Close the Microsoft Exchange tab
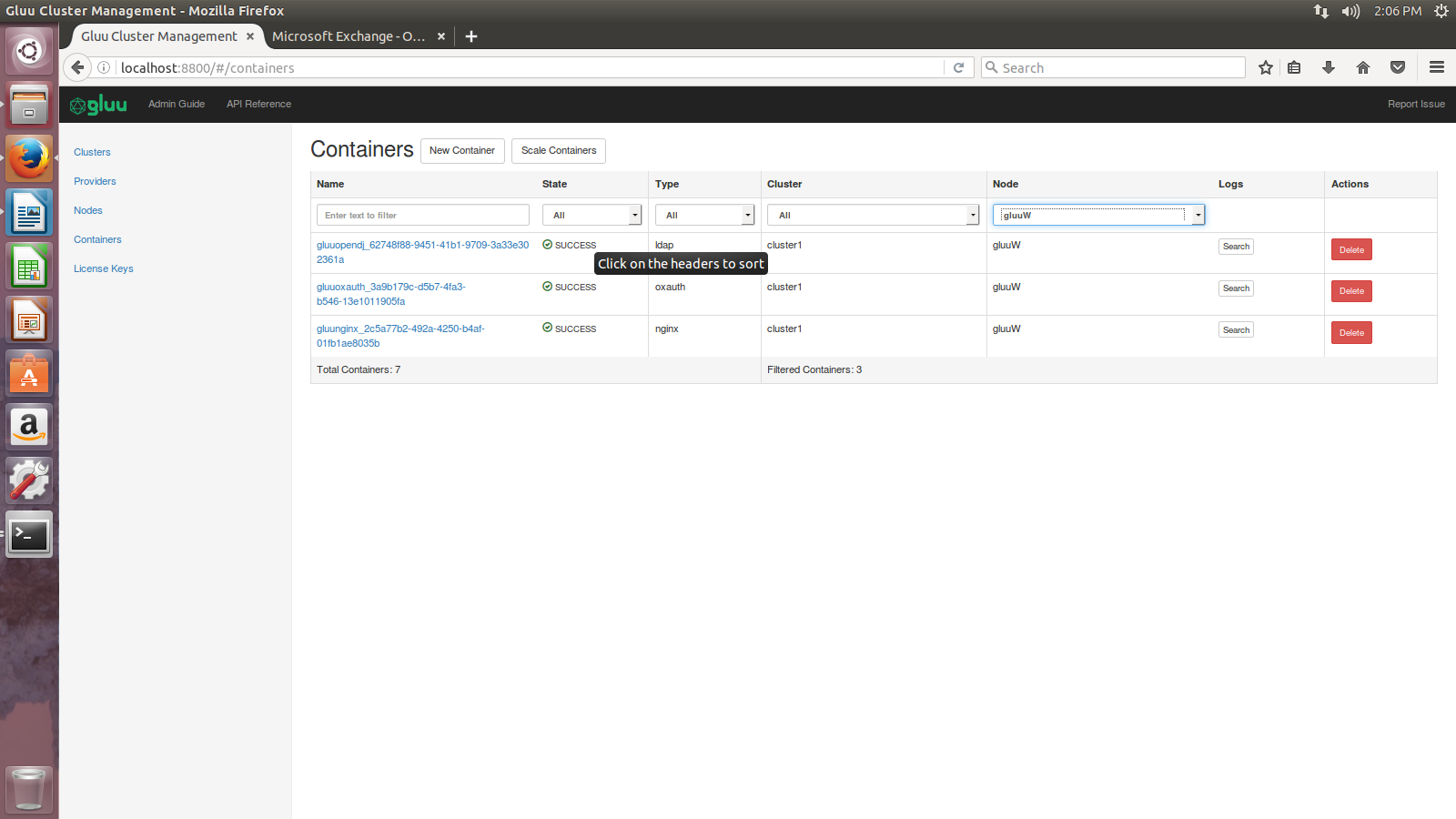The width and height of the screenshot is (1456, 819). (441, 36)
